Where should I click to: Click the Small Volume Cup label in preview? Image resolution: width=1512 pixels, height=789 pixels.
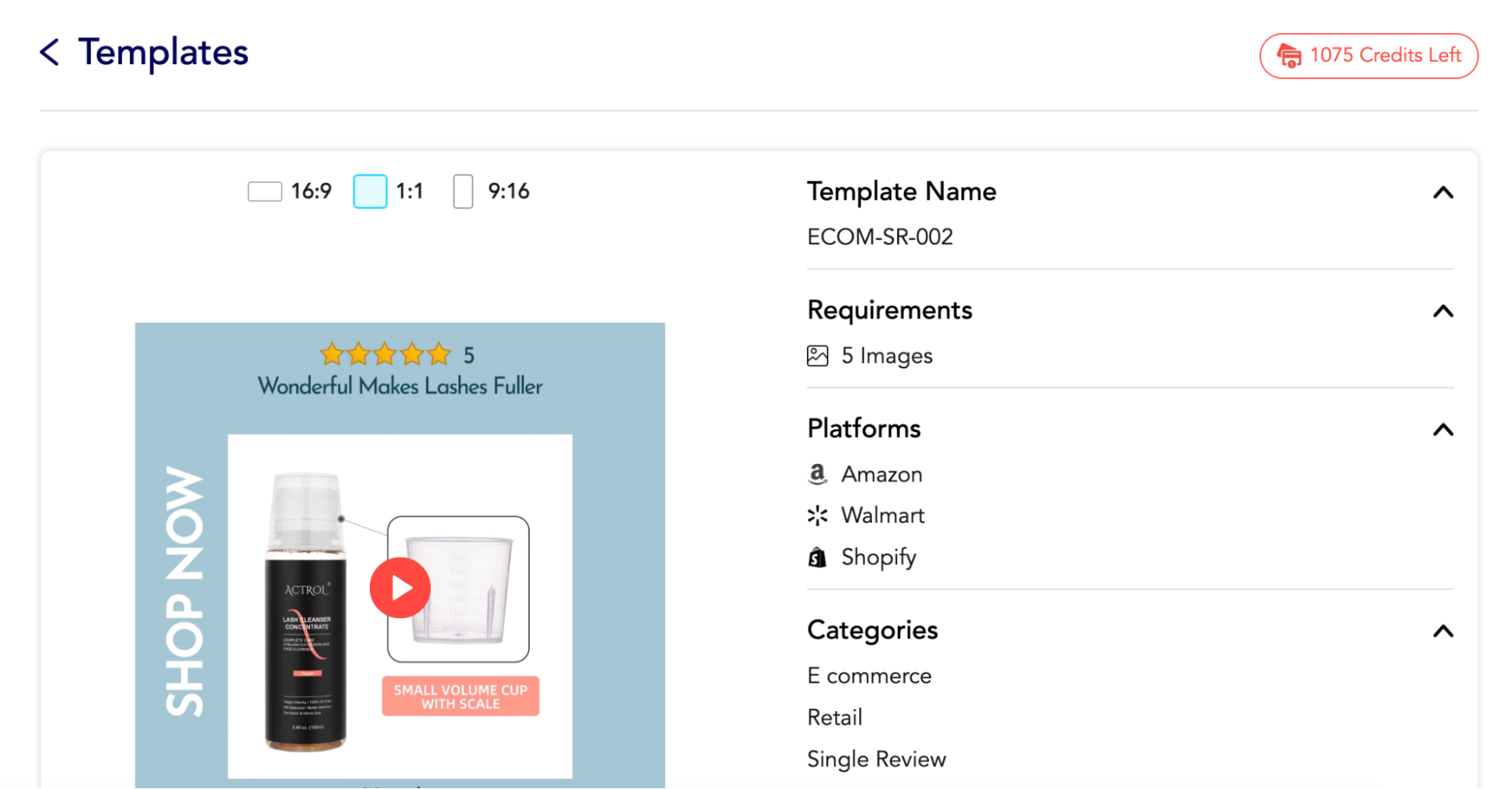point(460,696)
